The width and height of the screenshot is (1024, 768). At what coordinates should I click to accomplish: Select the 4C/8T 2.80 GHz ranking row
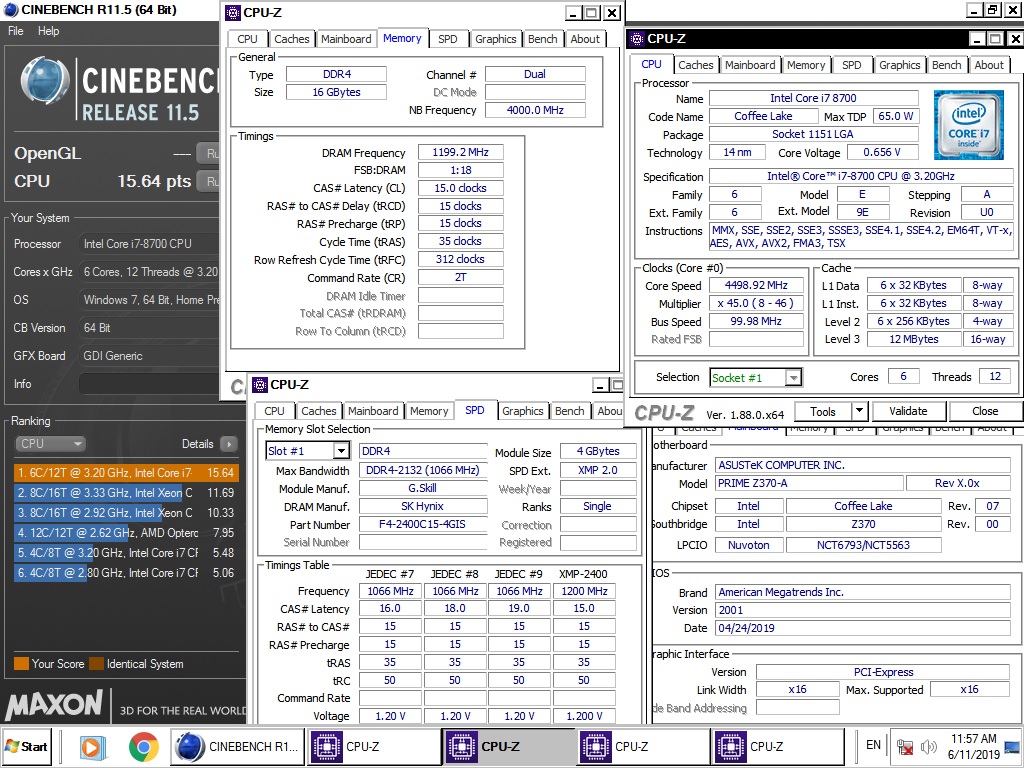(x=125, y=573)
